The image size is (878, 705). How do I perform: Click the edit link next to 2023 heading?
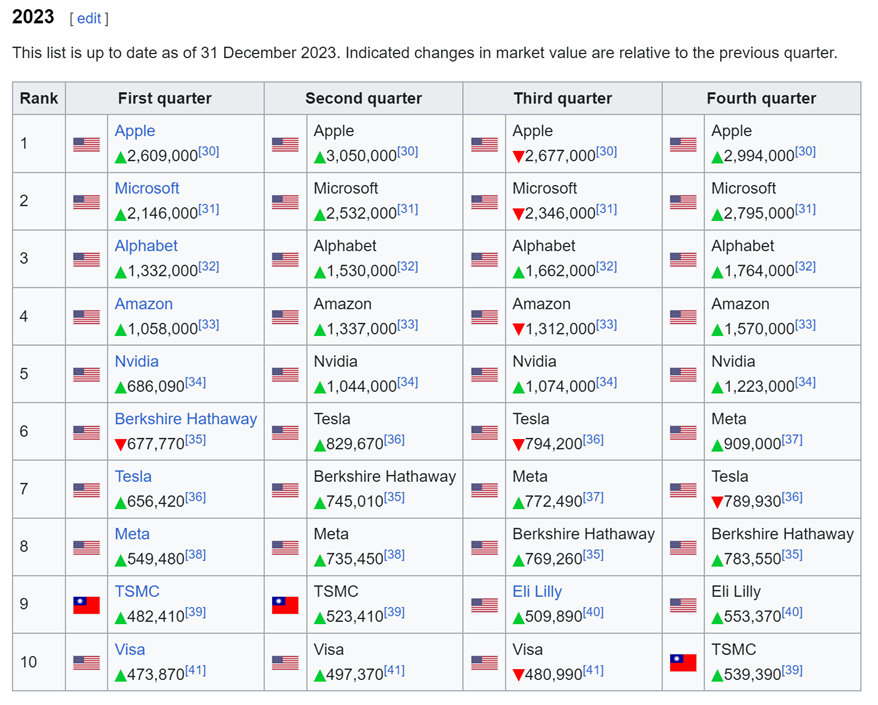pyautogui.click(x=89, y=19)
